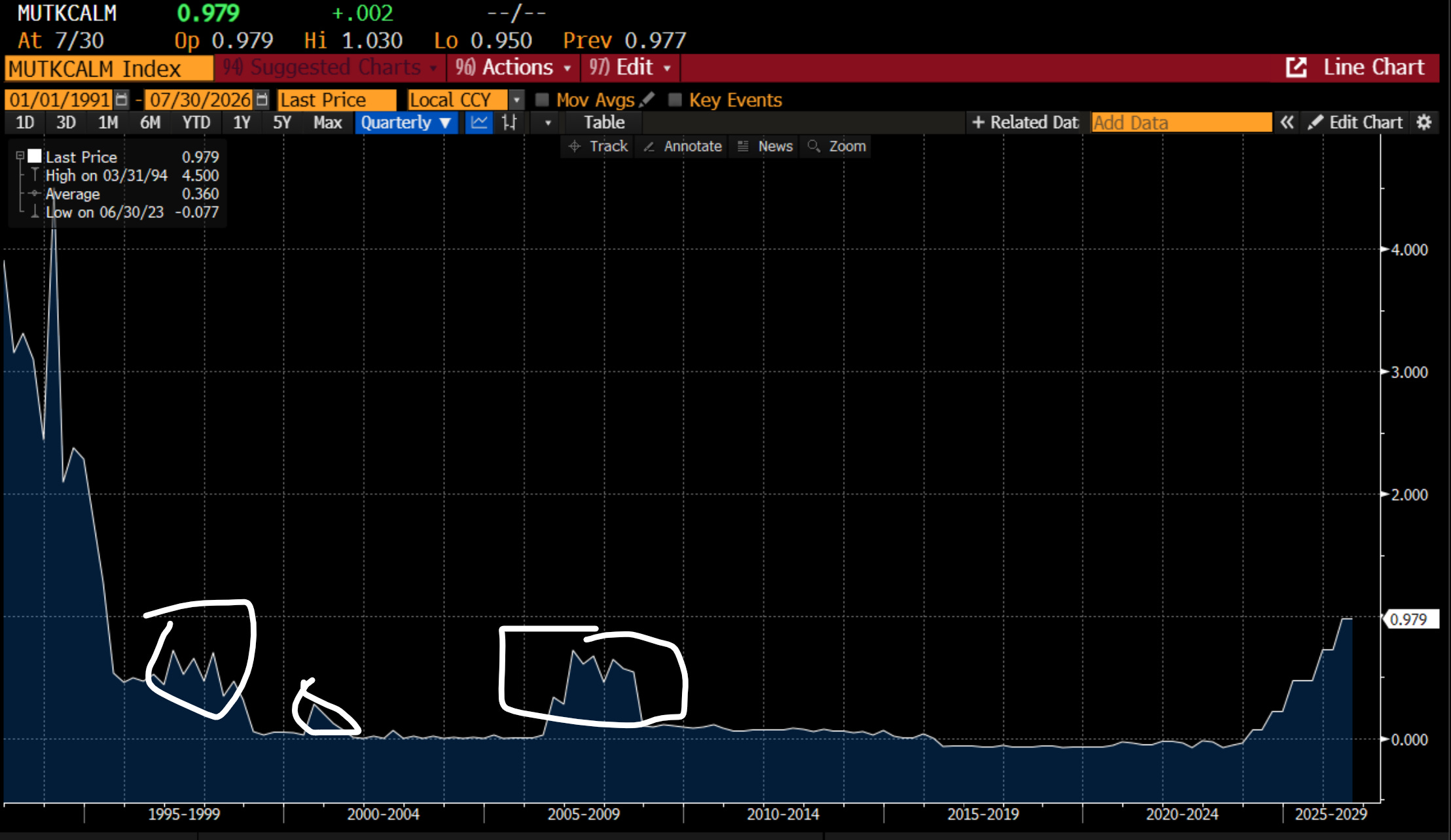Open the News tool

coord(765,146)
